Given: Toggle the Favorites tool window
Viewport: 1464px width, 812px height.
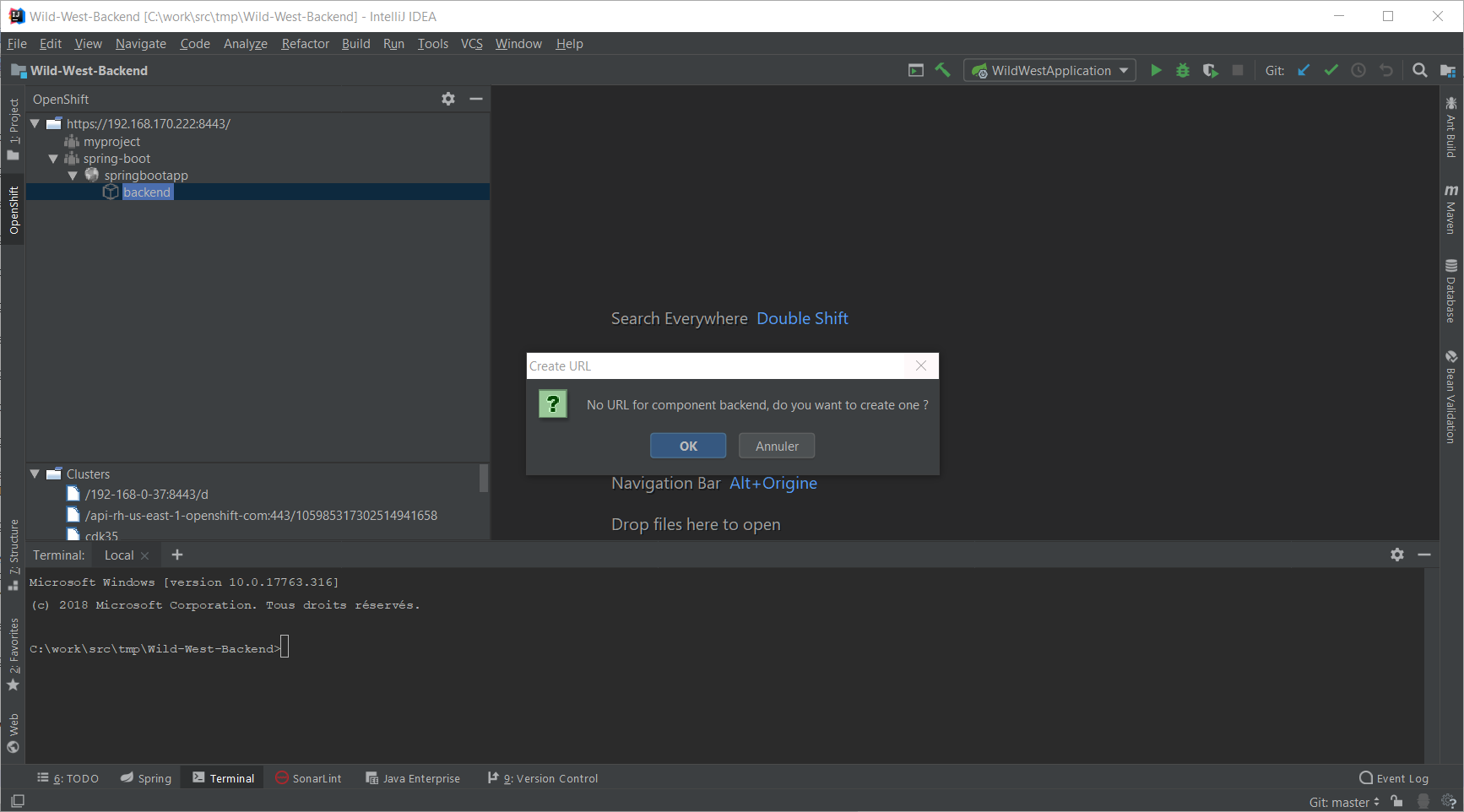Looking at the screenshot, I should tap(13, 654).
